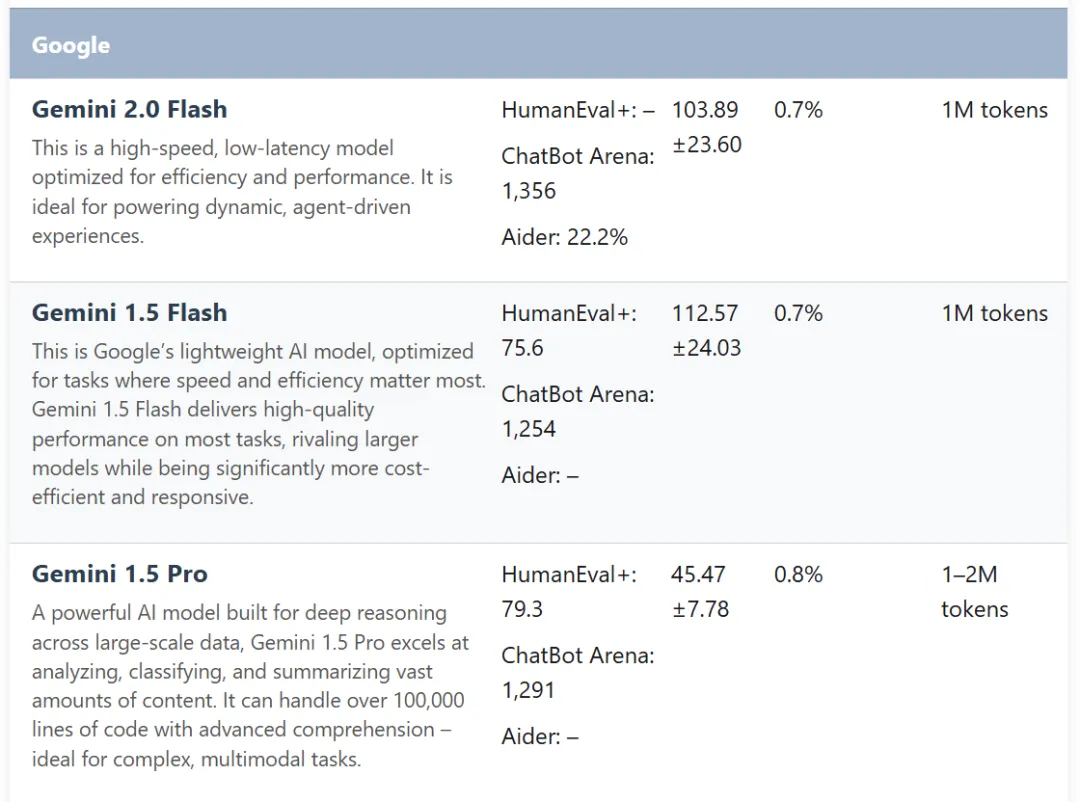
Task: Click the Gemini 1.5 Flash description paragraph
Action: click(x=258, y=424)
